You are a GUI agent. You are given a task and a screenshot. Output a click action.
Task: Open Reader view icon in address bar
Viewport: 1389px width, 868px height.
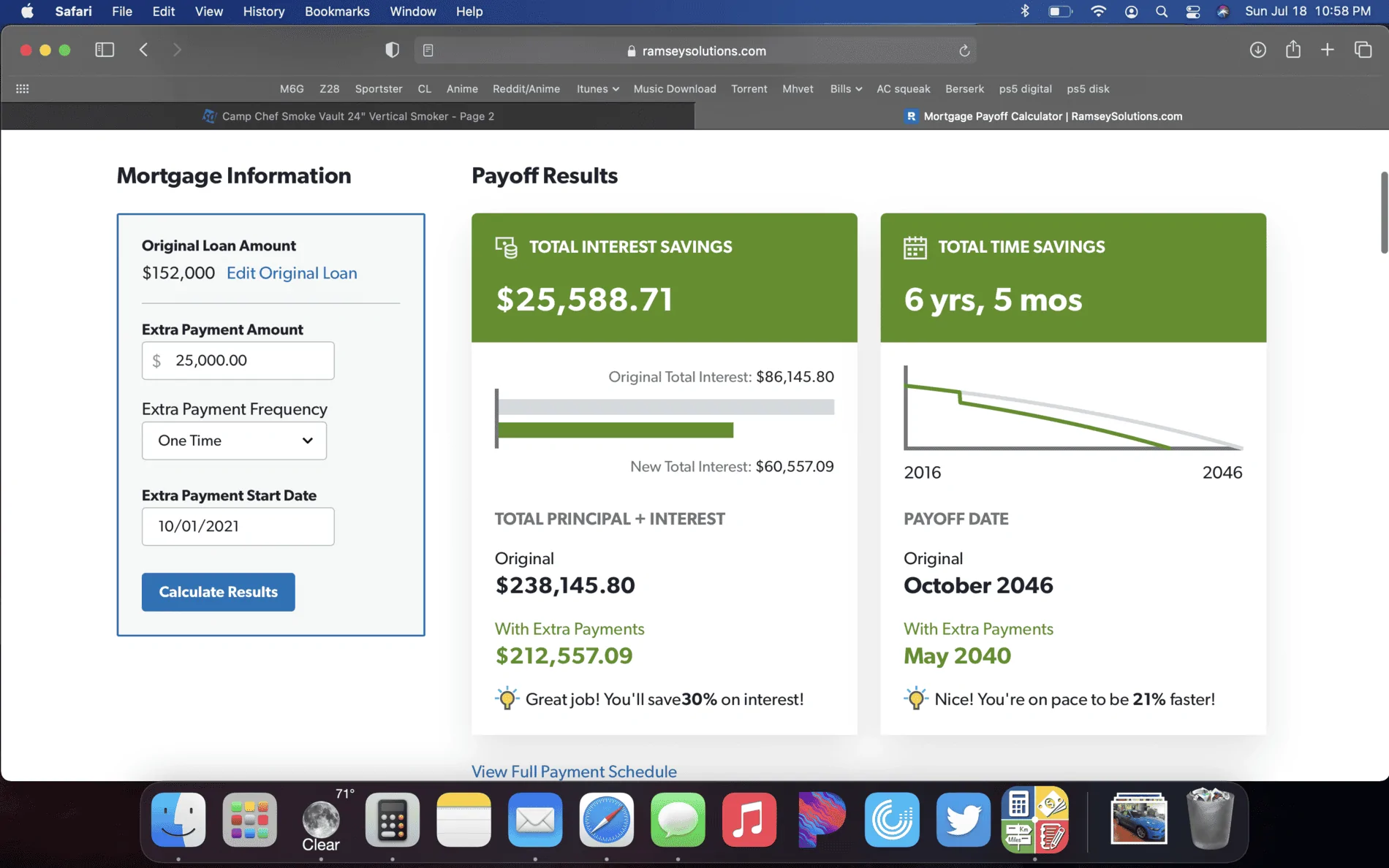pos(428,50)
